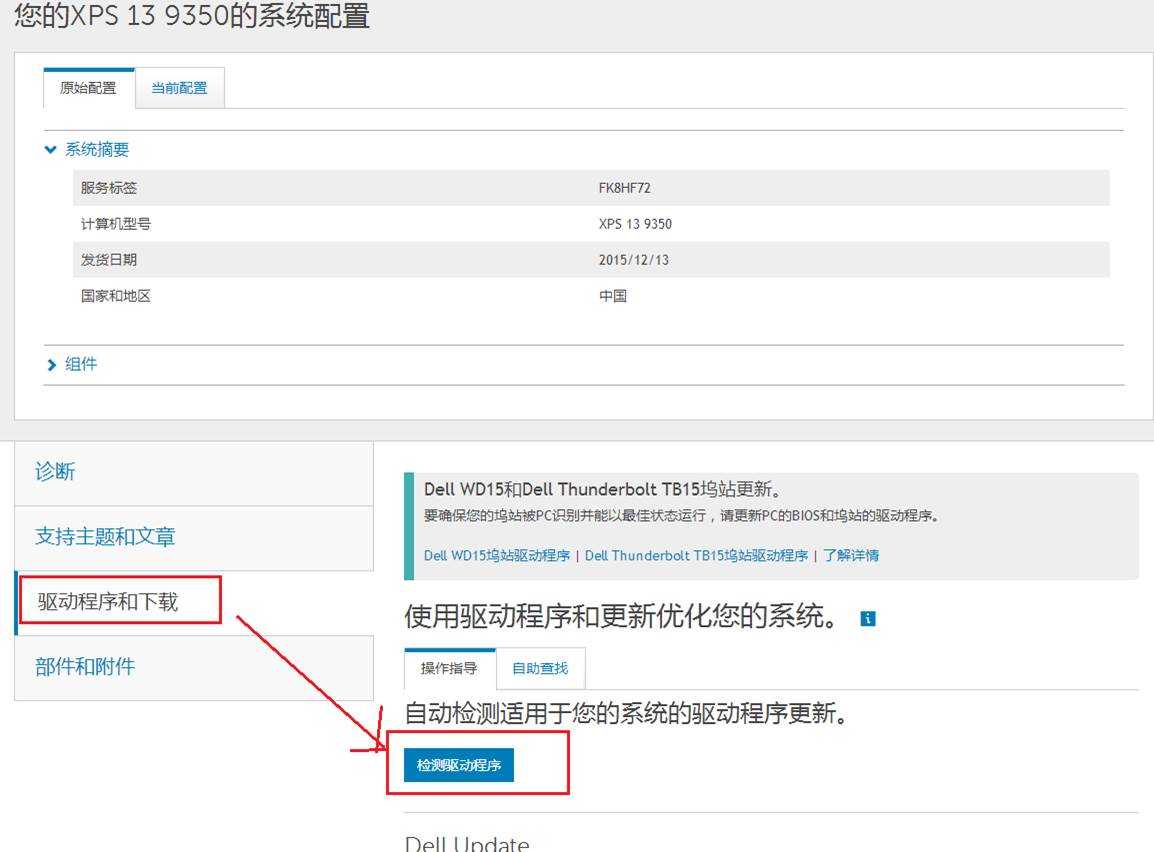Click the 了解详情 link
This screenshot has width=1154, height=852.
coord(851,555)
